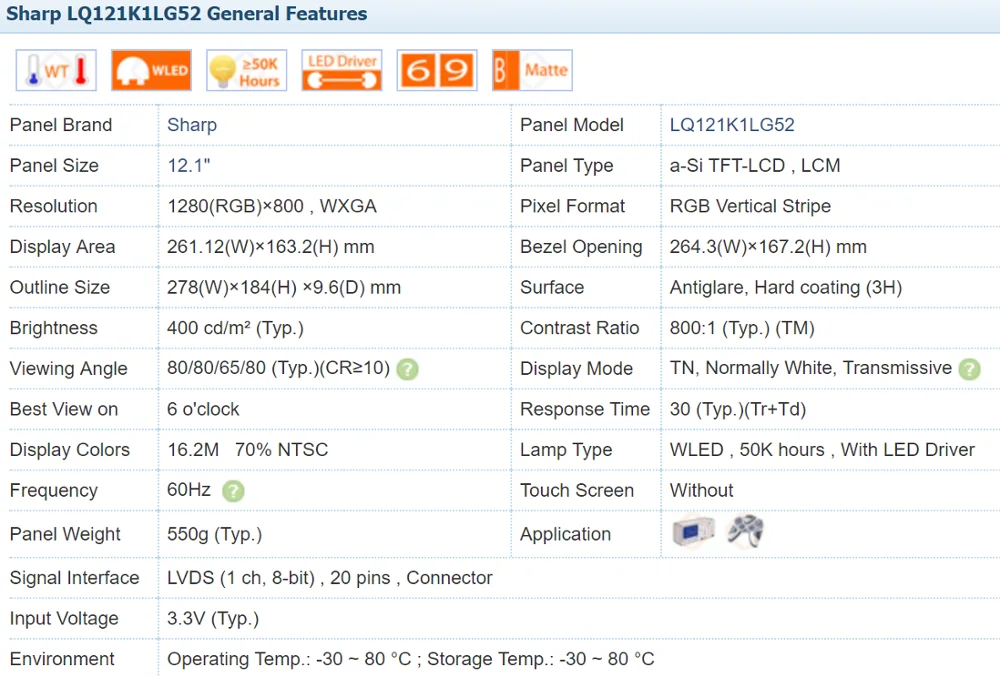Click the Sharp LQ121K1LG52 General Features heading
Screen dimensions: 1000x677
point(187,13)
